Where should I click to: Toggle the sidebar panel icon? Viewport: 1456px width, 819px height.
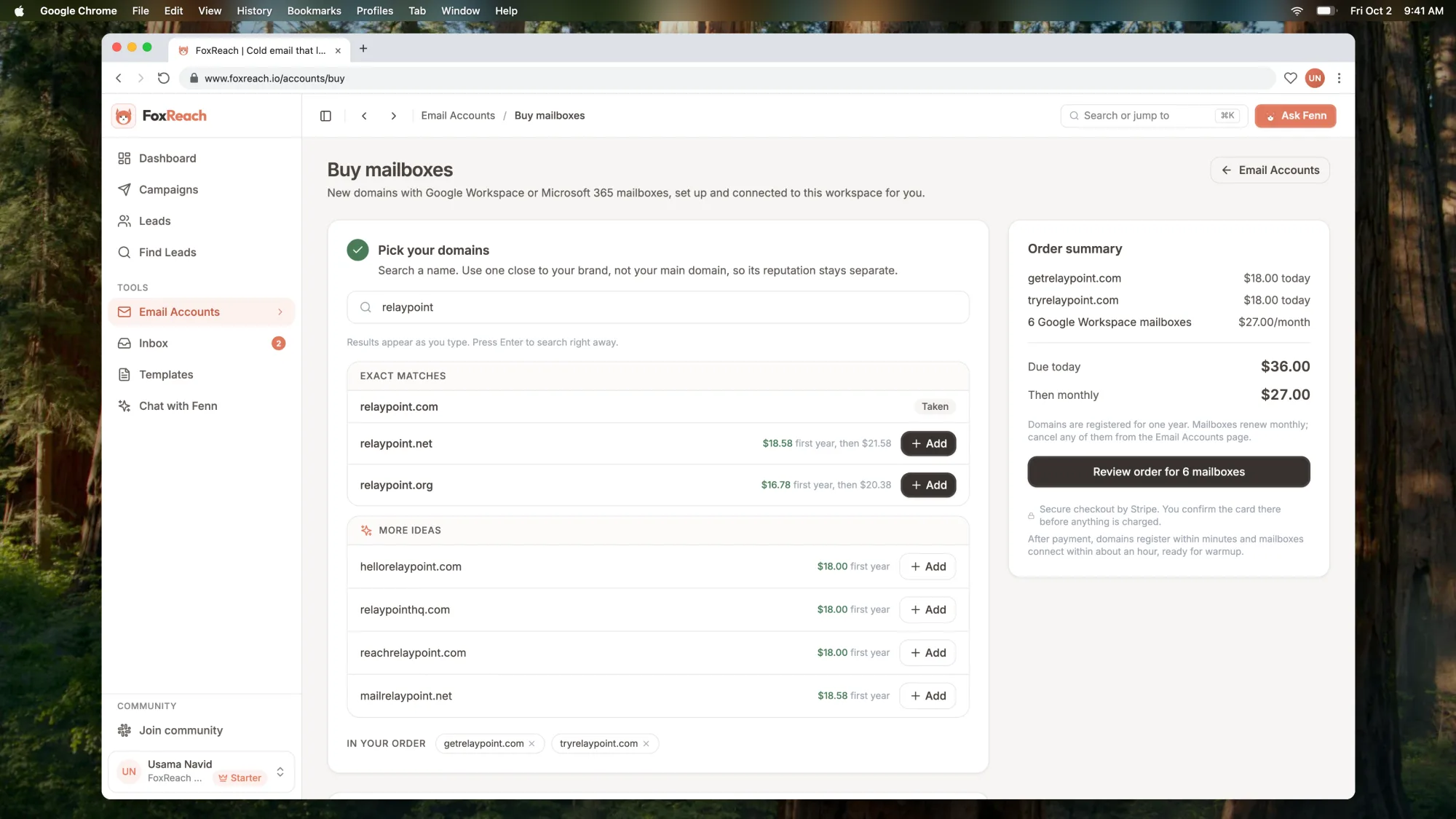click(x=325, y=116)
